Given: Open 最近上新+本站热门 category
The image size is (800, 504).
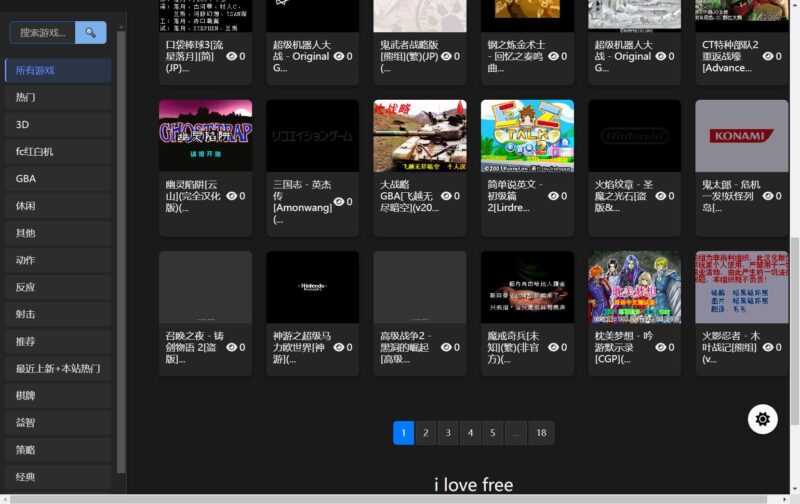Looking at the screenshot, I should [58, 368].
